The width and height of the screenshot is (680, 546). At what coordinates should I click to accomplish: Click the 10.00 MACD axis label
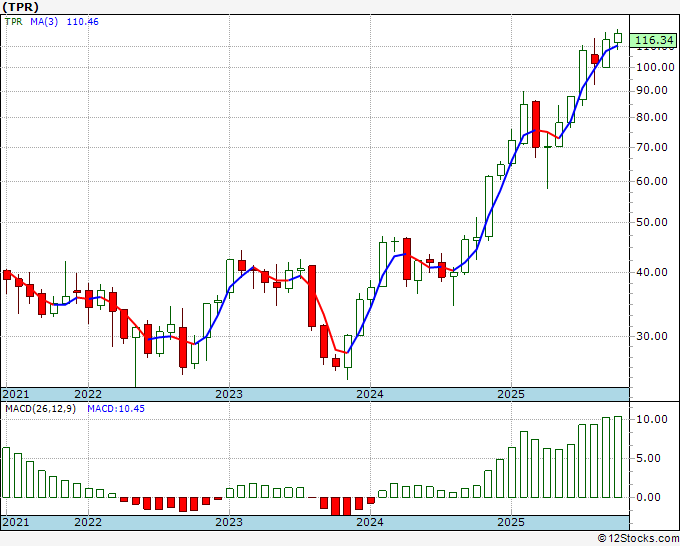651,419
